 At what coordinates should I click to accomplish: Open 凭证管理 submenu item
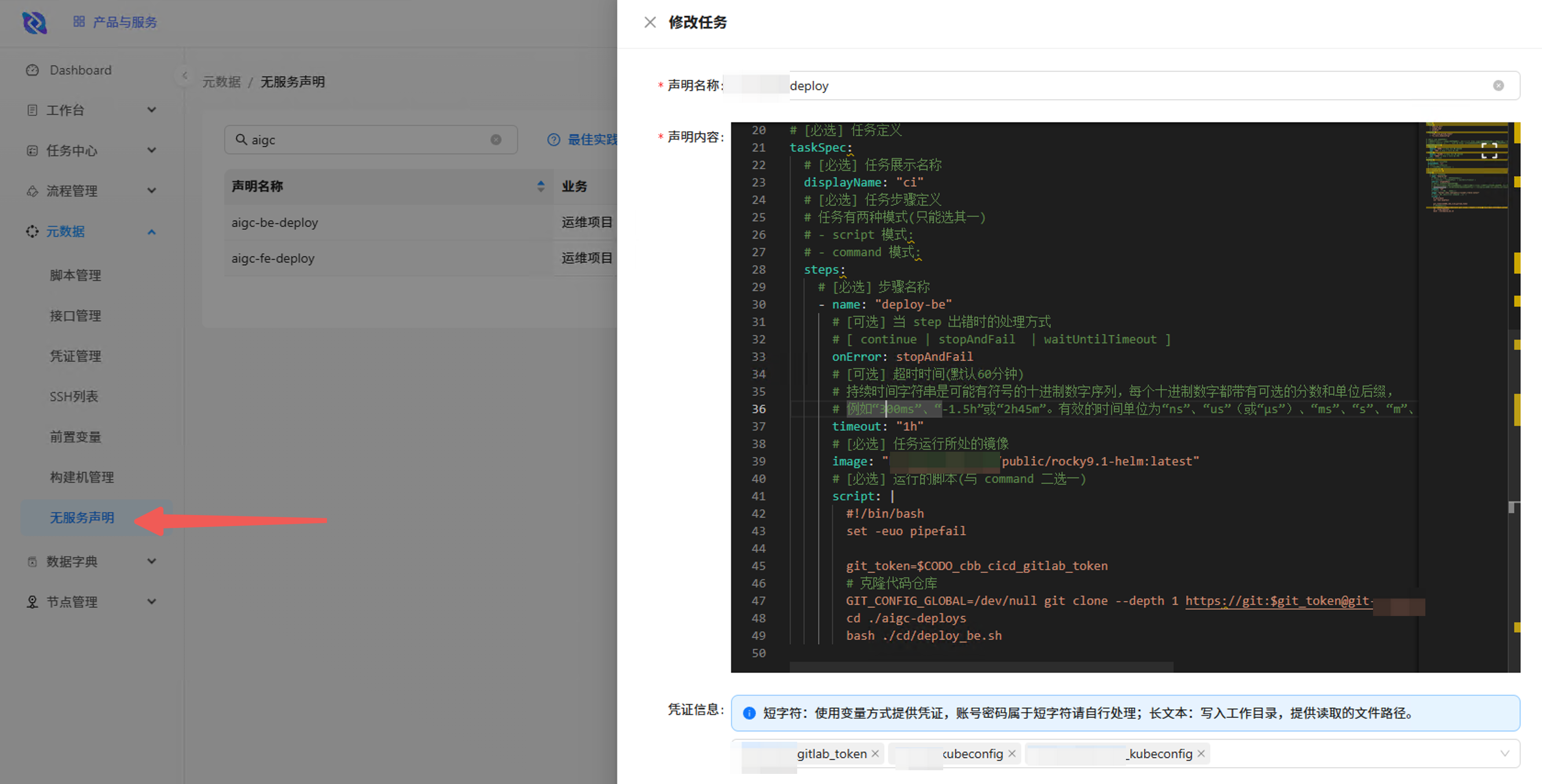pos(75,356)
